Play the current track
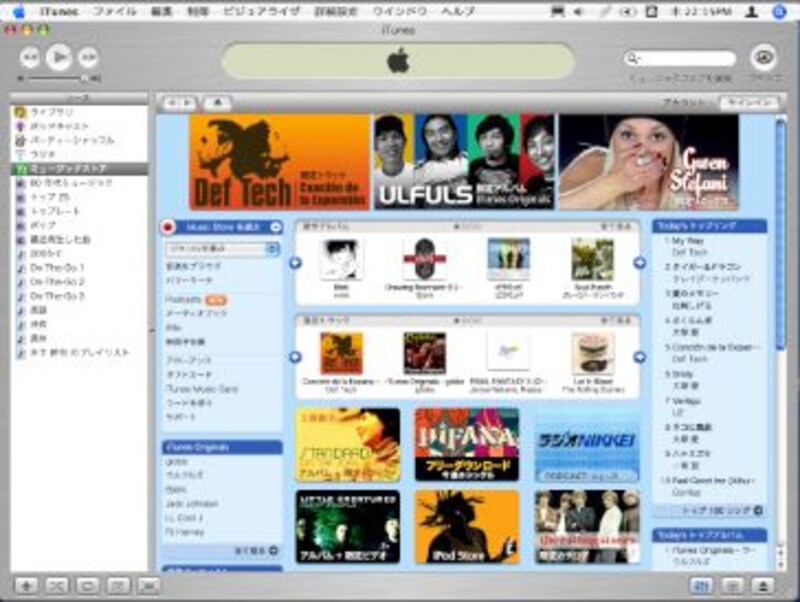This screenshot has height=602, width=800. [x=59, y=57]
